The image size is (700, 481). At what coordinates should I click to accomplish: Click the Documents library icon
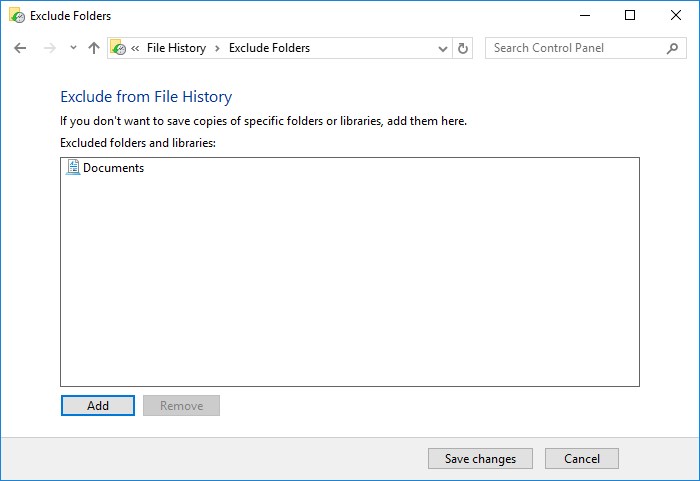pos(73,167)
